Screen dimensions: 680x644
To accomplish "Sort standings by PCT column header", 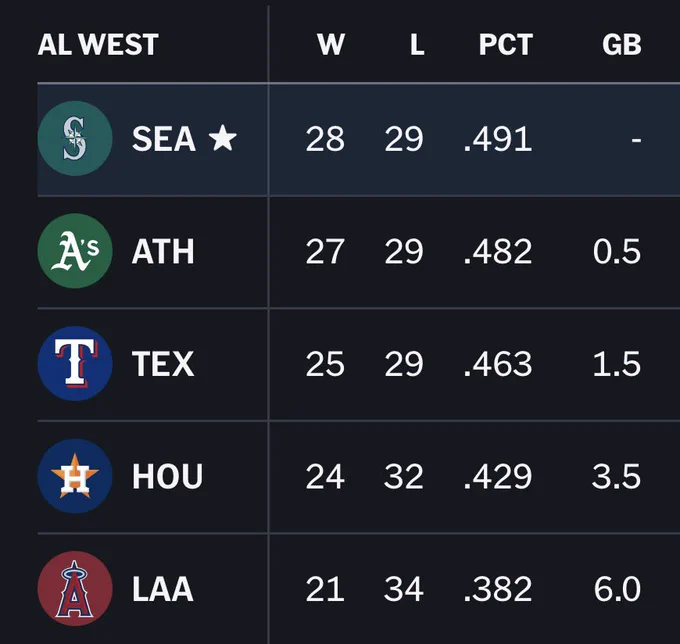I will (506, 45).
